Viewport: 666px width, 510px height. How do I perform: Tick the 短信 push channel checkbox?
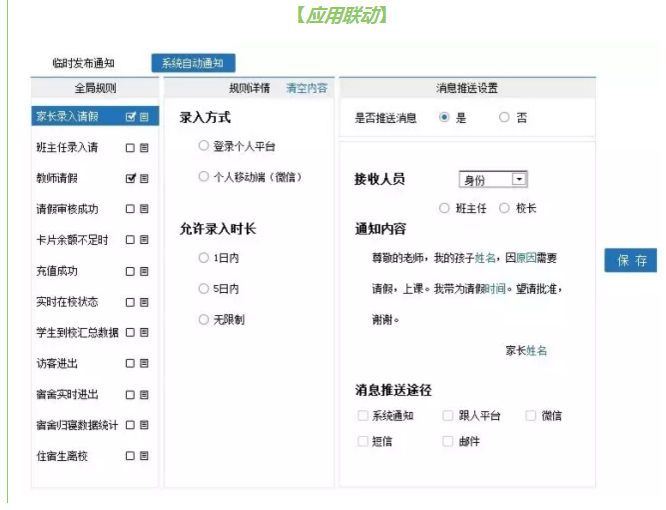click(363, 441)
